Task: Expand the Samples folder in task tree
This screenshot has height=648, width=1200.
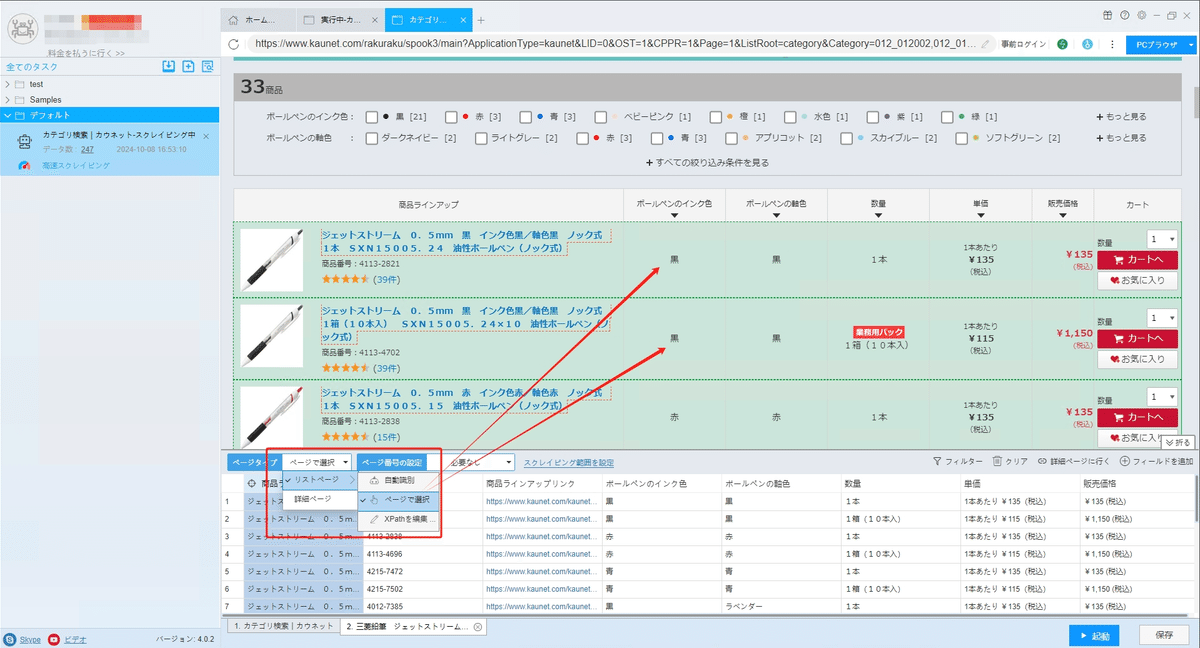Action: click(x=8, y=100)
